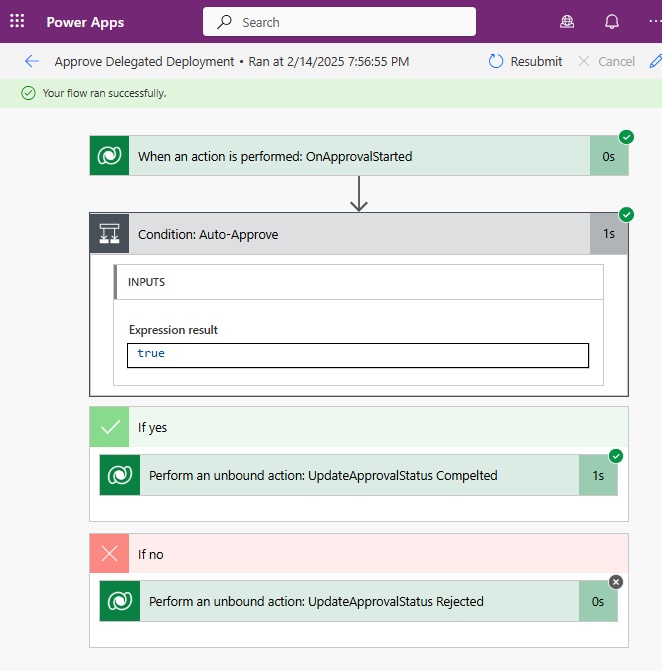Click the edit pencil icon
Viewport: 662px width, 671px height.
tap(656, 61)
